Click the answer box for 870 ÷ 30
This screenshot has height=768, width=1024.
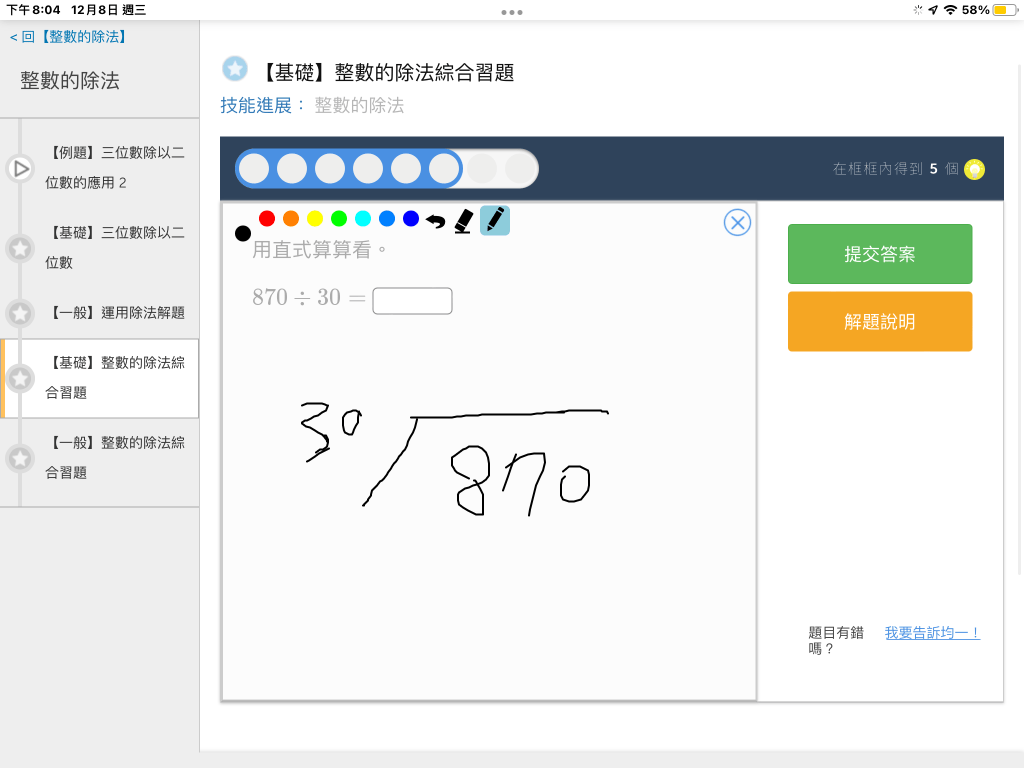point(412,301)
